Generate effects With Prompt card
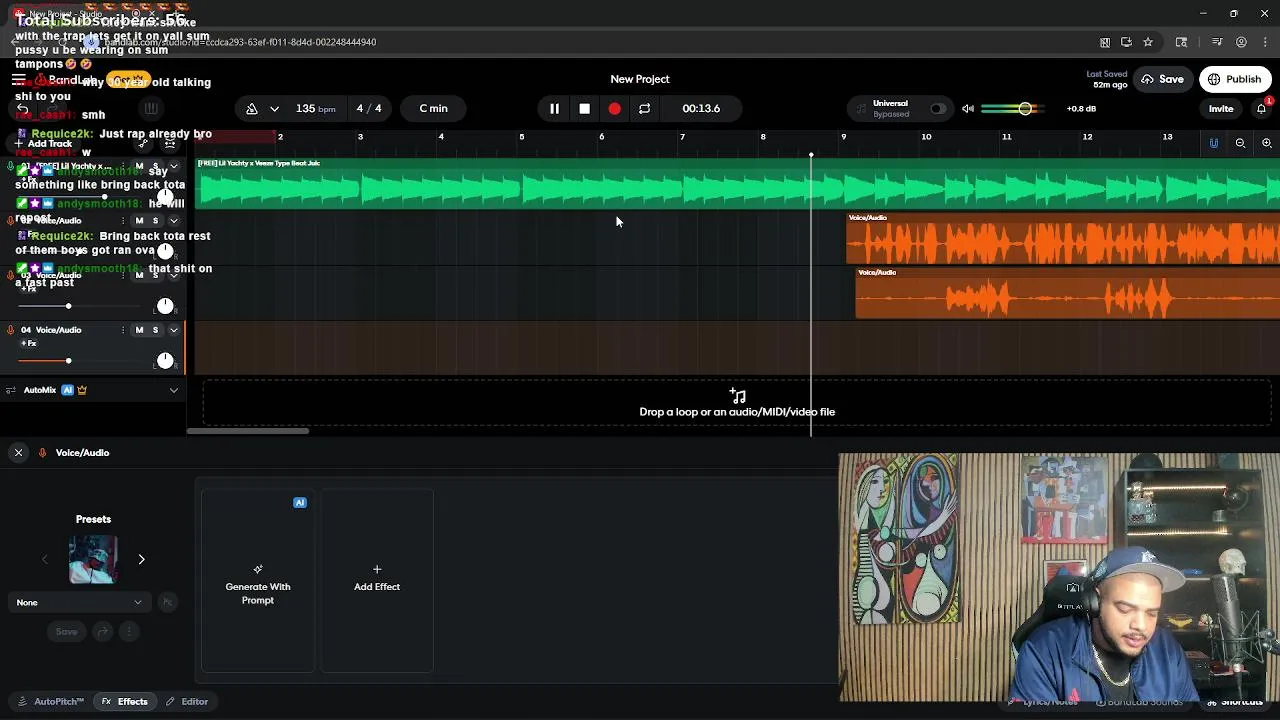The width and height of the screenshot is (1280, 720). pos(257,581)
